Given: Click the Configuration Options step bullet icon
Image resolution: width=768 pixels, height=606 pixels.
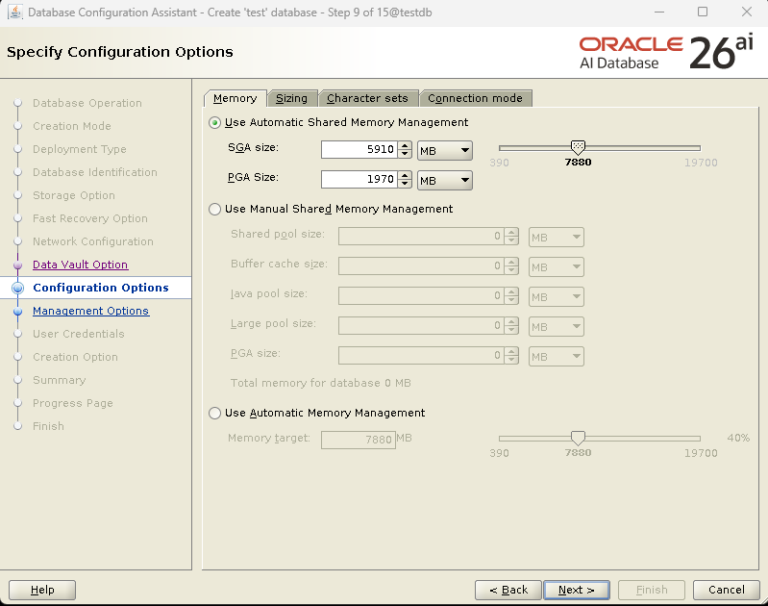Looking at the screenshot, I should (18, 288).
